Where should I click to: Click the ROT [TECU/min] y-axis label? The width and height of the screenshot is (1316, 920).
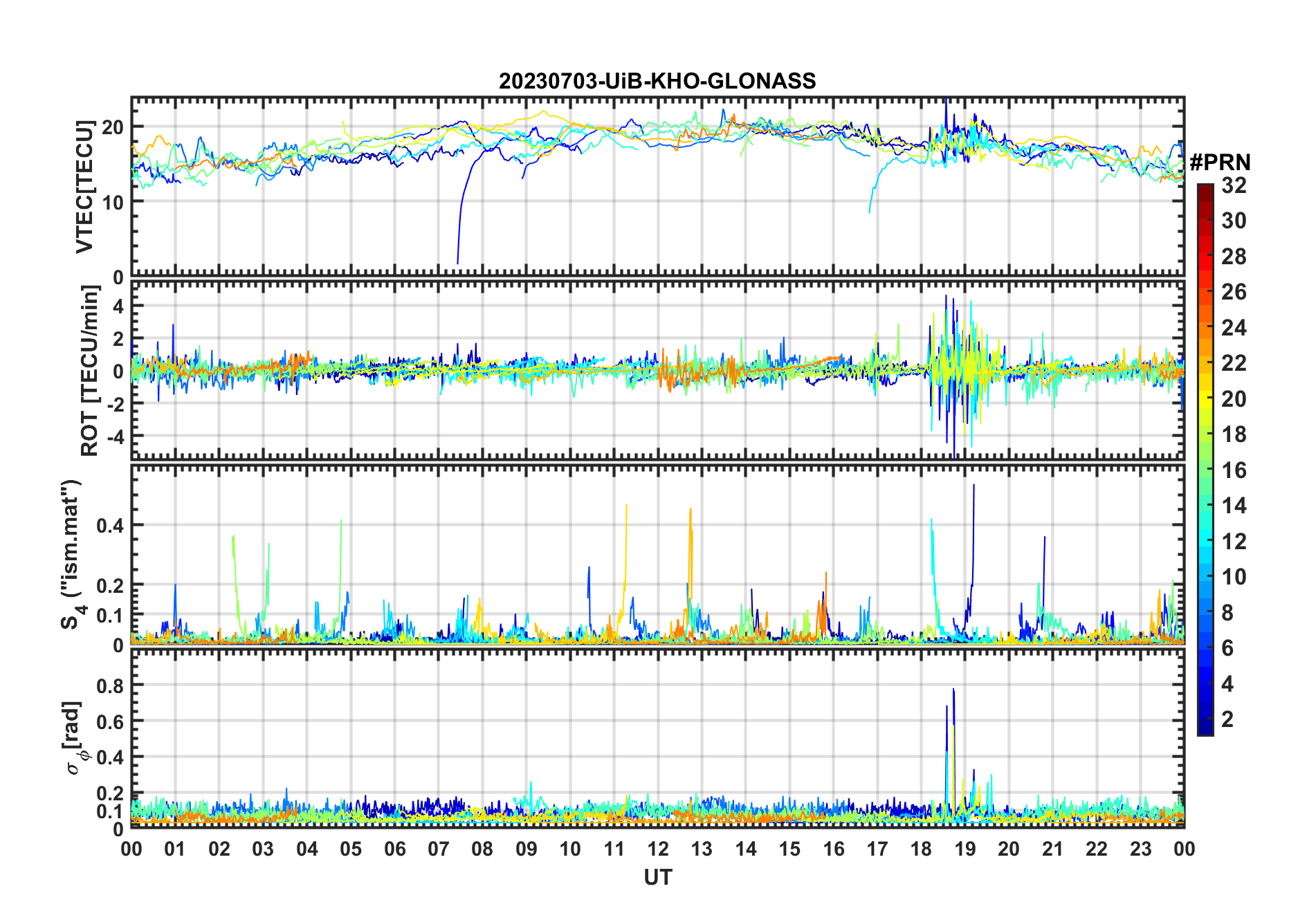(89, 371)
